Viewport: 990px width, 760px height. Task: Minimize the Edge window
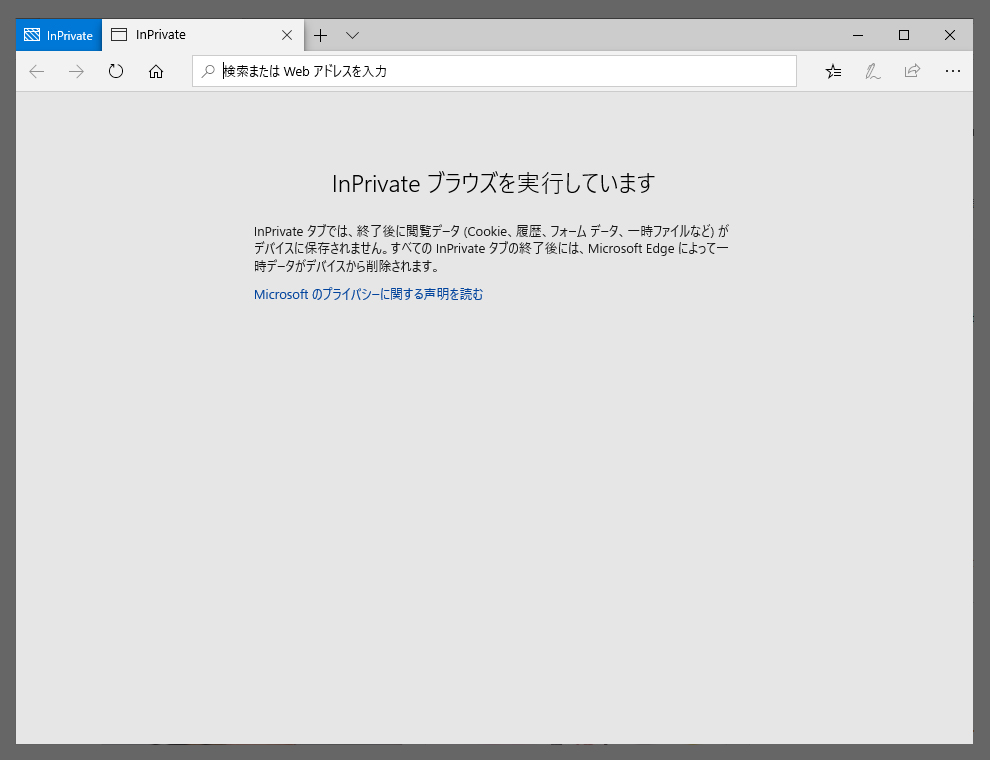pyautogui.click(x=857, y=35)
